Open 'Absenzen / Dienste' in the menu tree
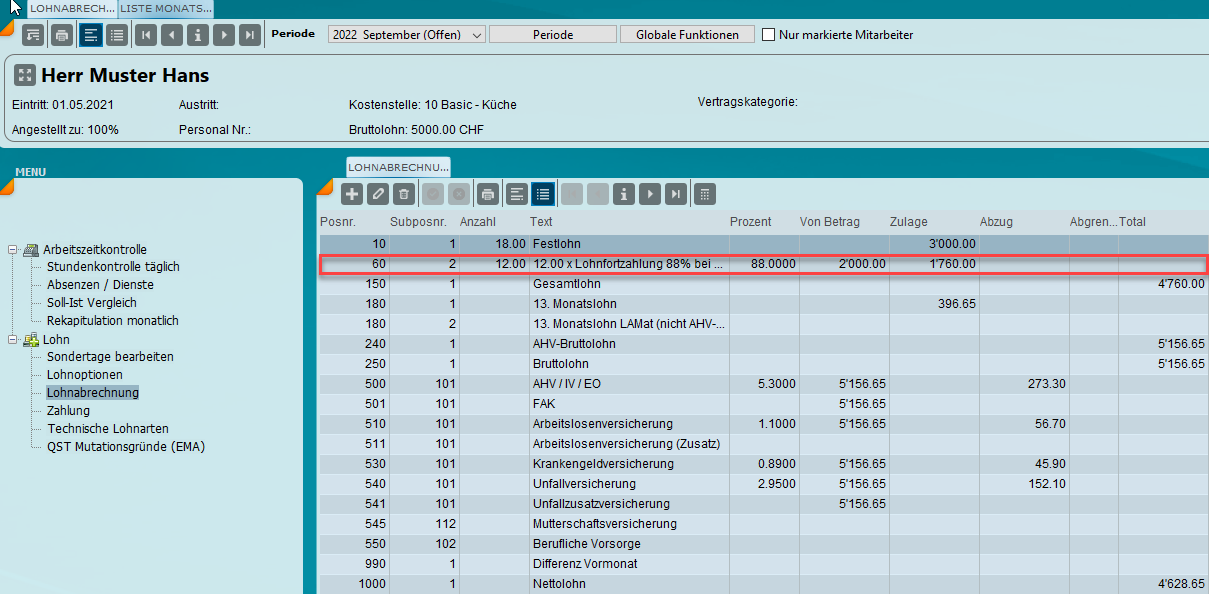This screenshot has height=594, width=1209. tap(100, 285)
